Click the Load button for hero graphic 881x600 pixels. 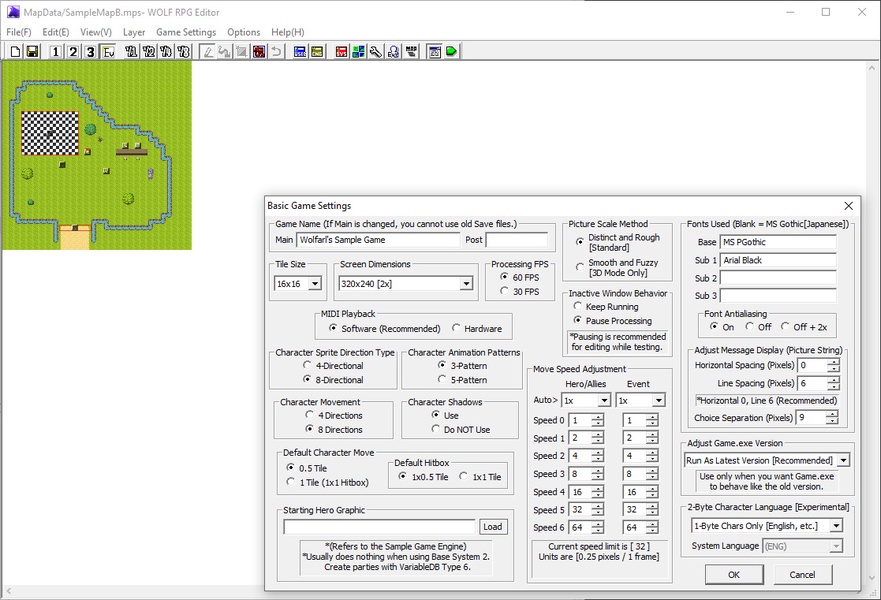click(x=492, y=527)
